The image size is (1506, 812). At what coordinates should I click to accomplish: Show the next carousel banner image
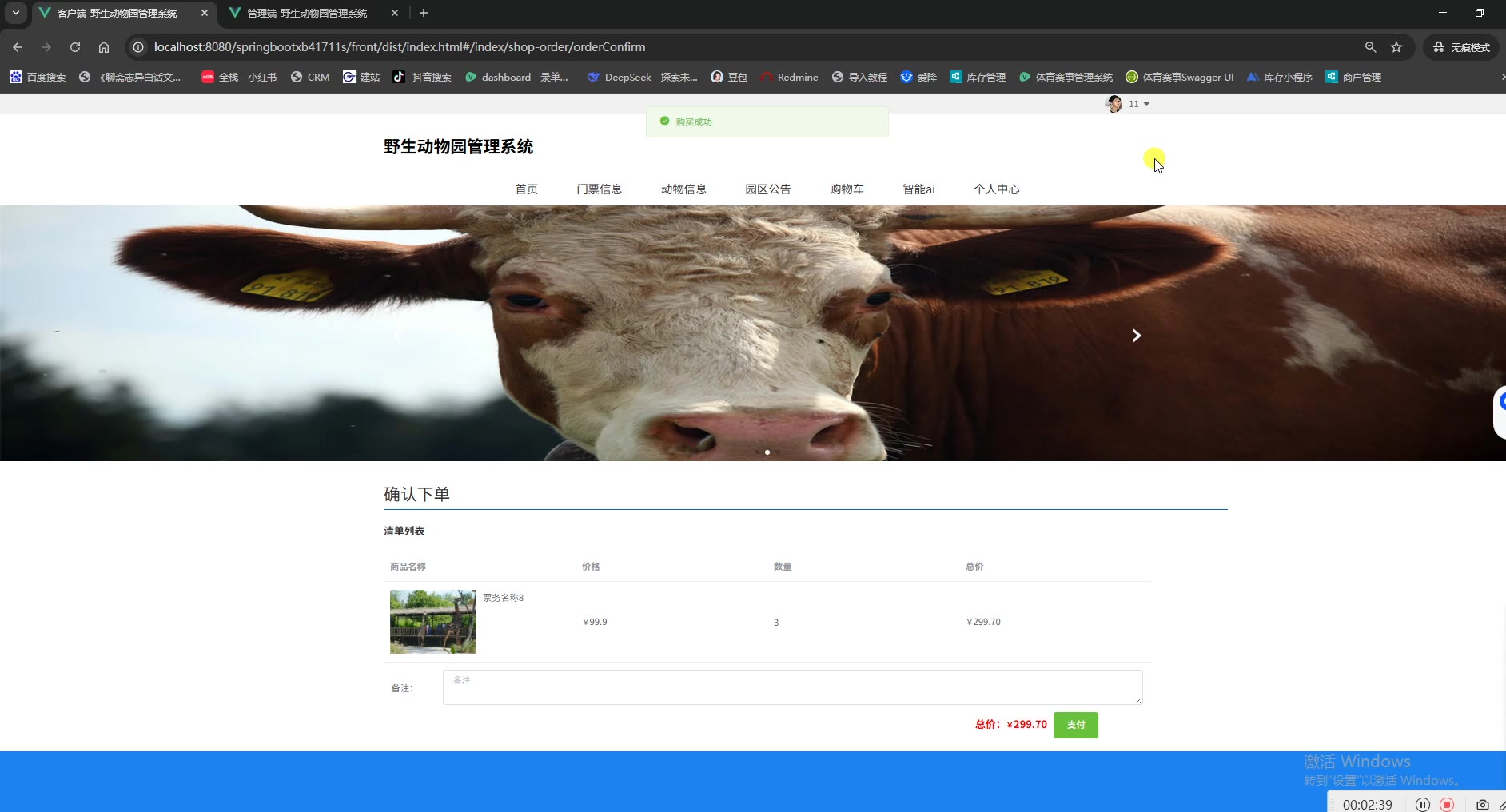coord(1137,336)
